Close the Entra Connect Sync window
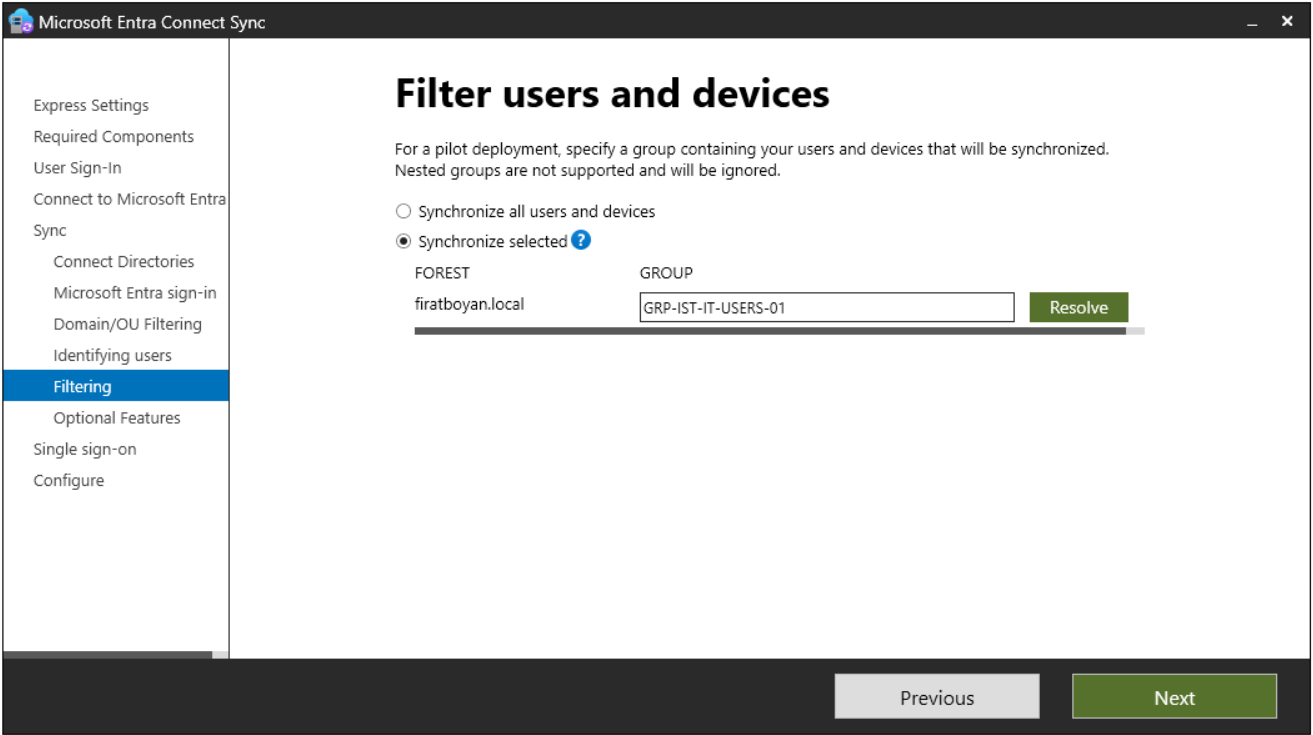The width and height of the screenshot is (1313, 735). pyautogui.click(x=1287, y=21)
